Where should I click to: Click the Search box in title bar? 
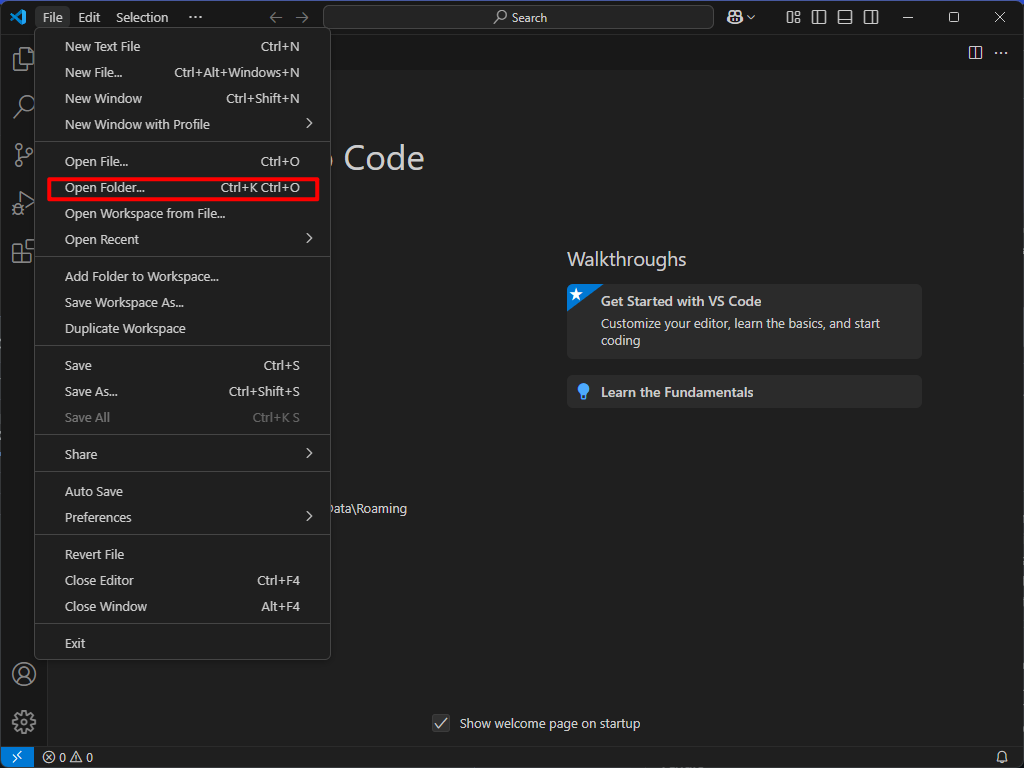point(518,17)
